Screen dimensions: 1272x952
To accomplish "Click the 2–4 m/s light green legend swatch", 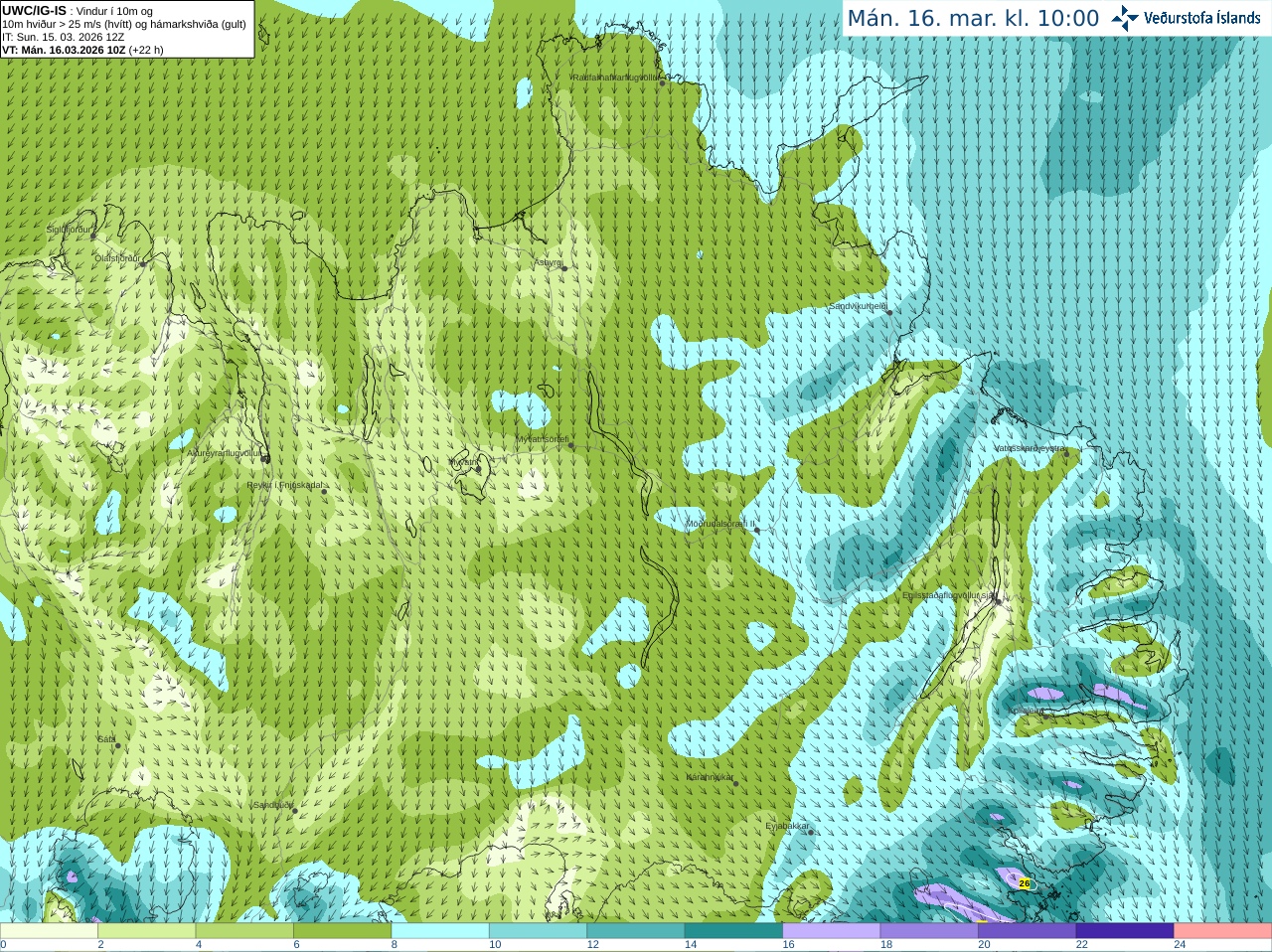I will 147,931.
